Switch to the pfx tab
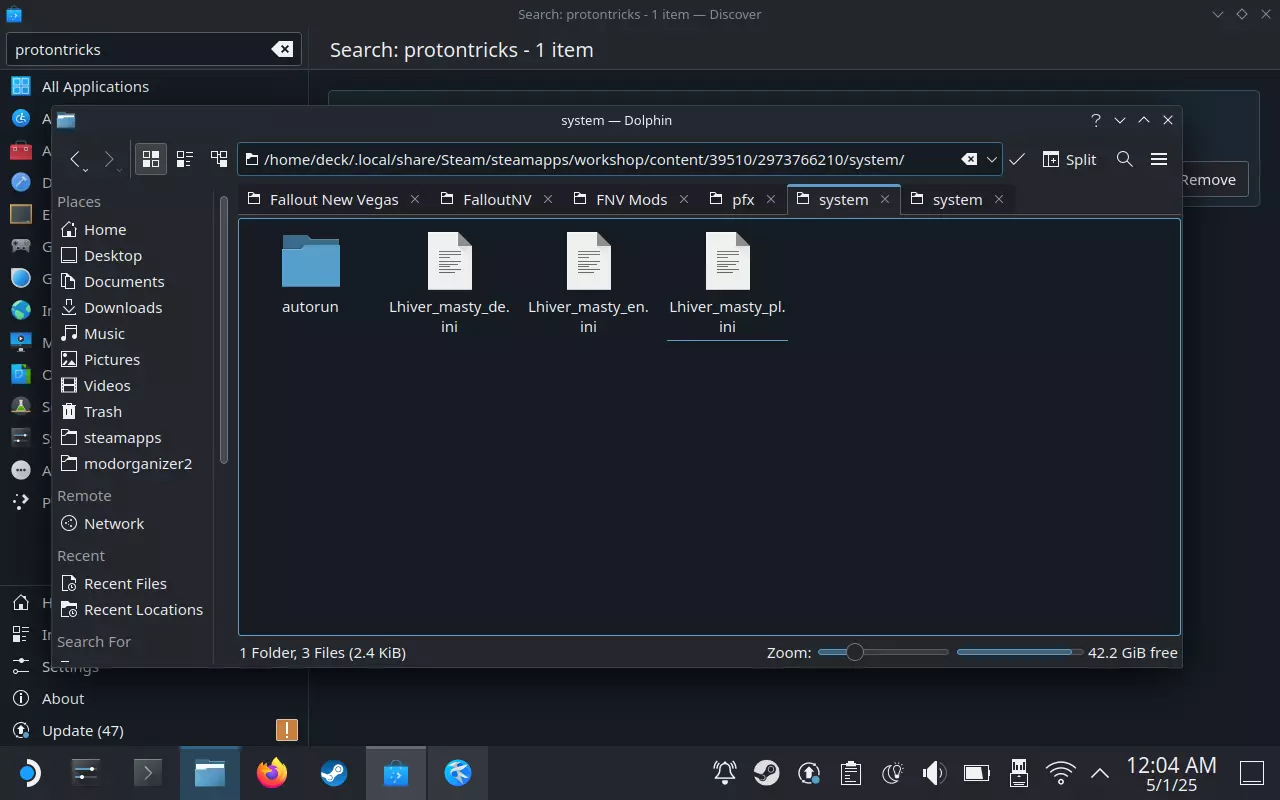The width and height of the screenshot is (1280, 800). [743, 199]
